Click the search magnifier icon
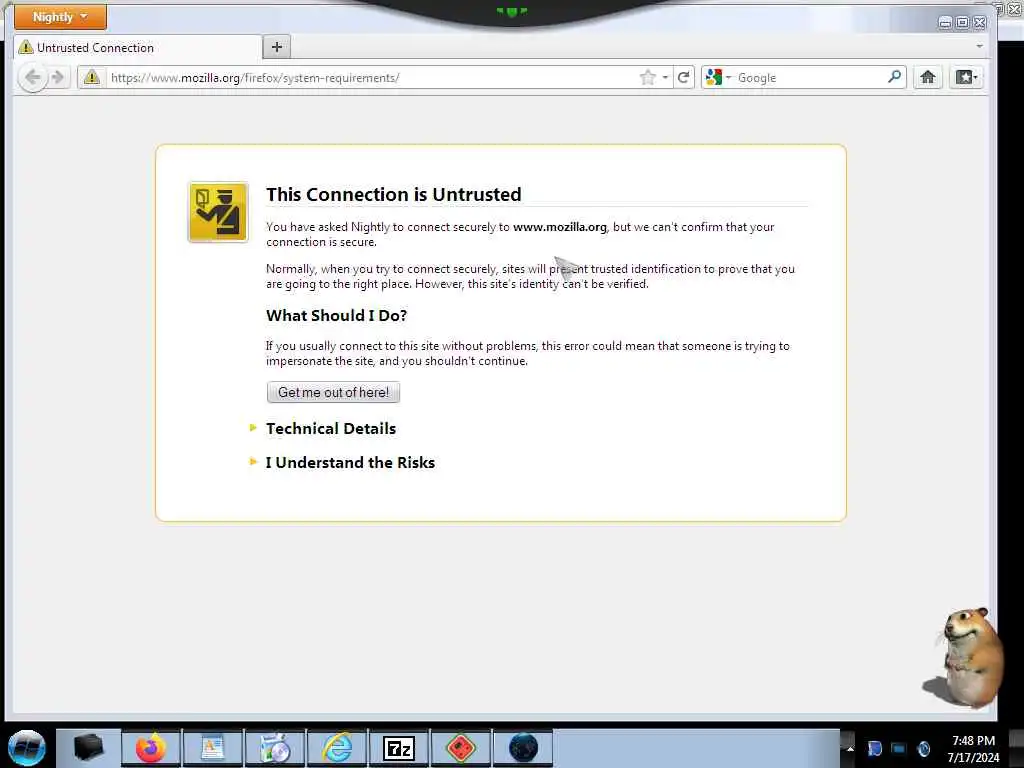 [894, 77]
